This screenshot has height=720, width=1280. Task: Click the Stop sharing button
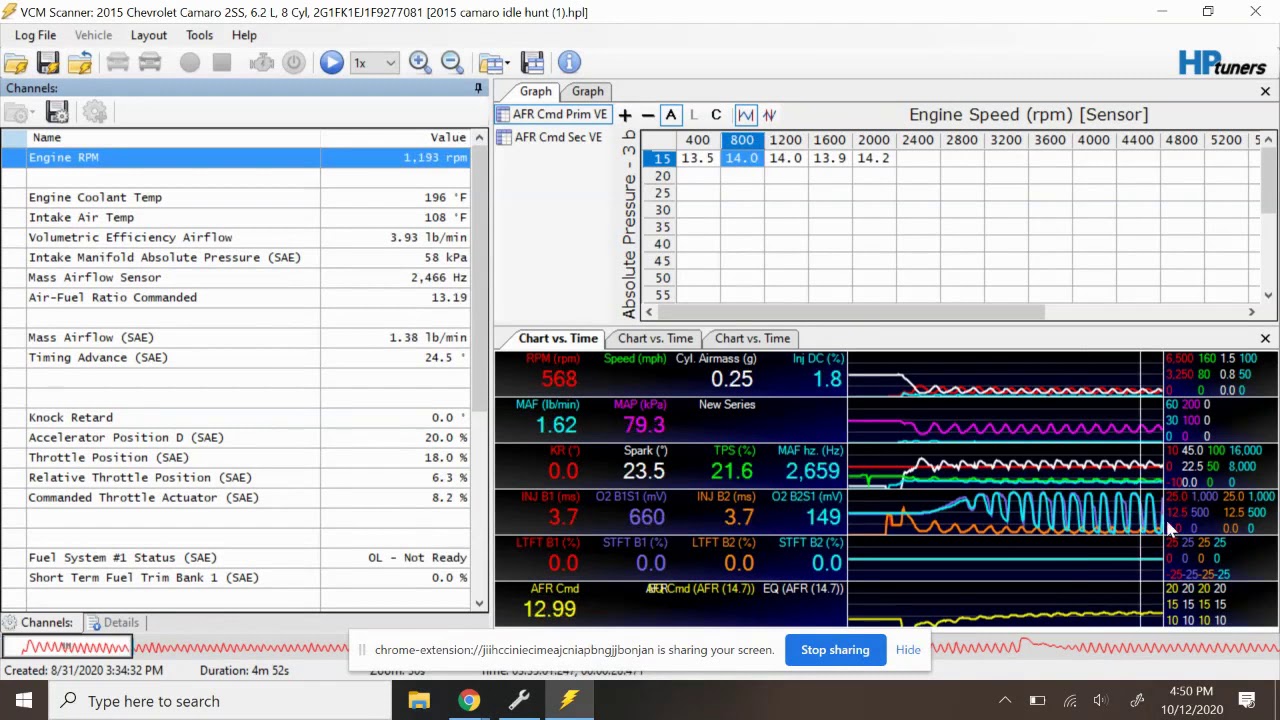tap(835, 650)
